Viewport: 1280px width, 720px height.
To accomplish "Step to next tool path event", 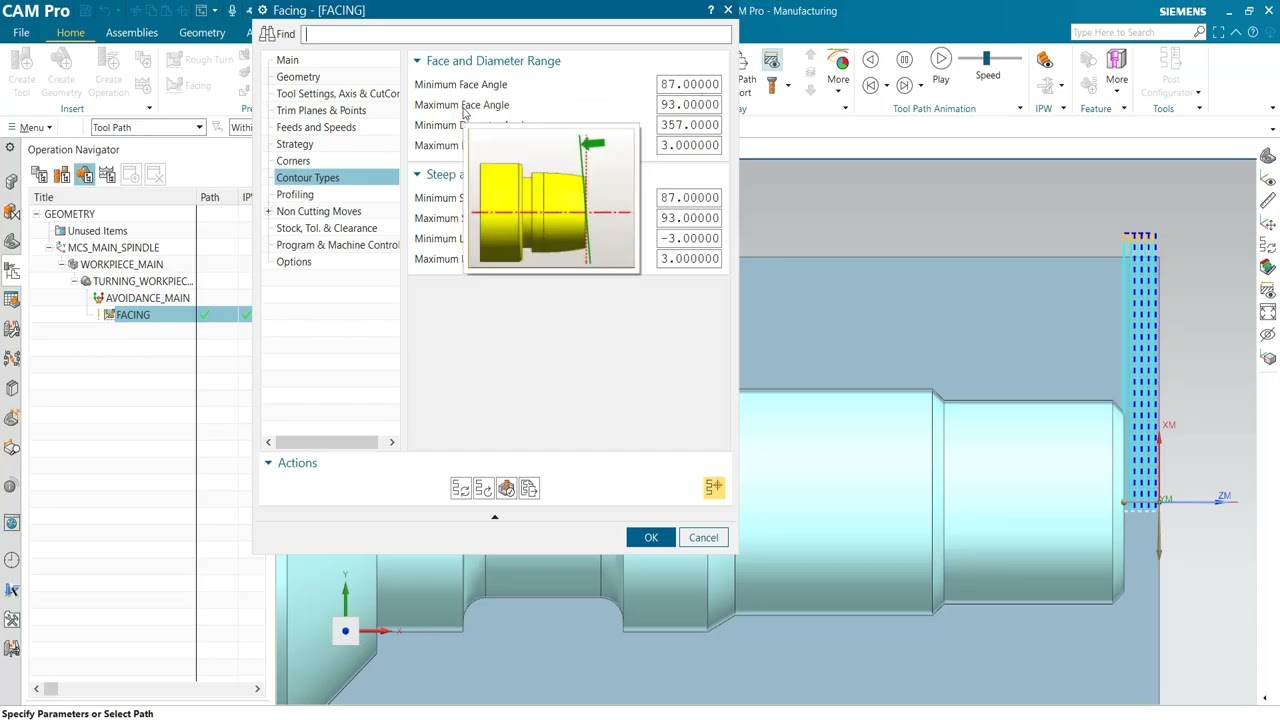I will tap(905, 85).
